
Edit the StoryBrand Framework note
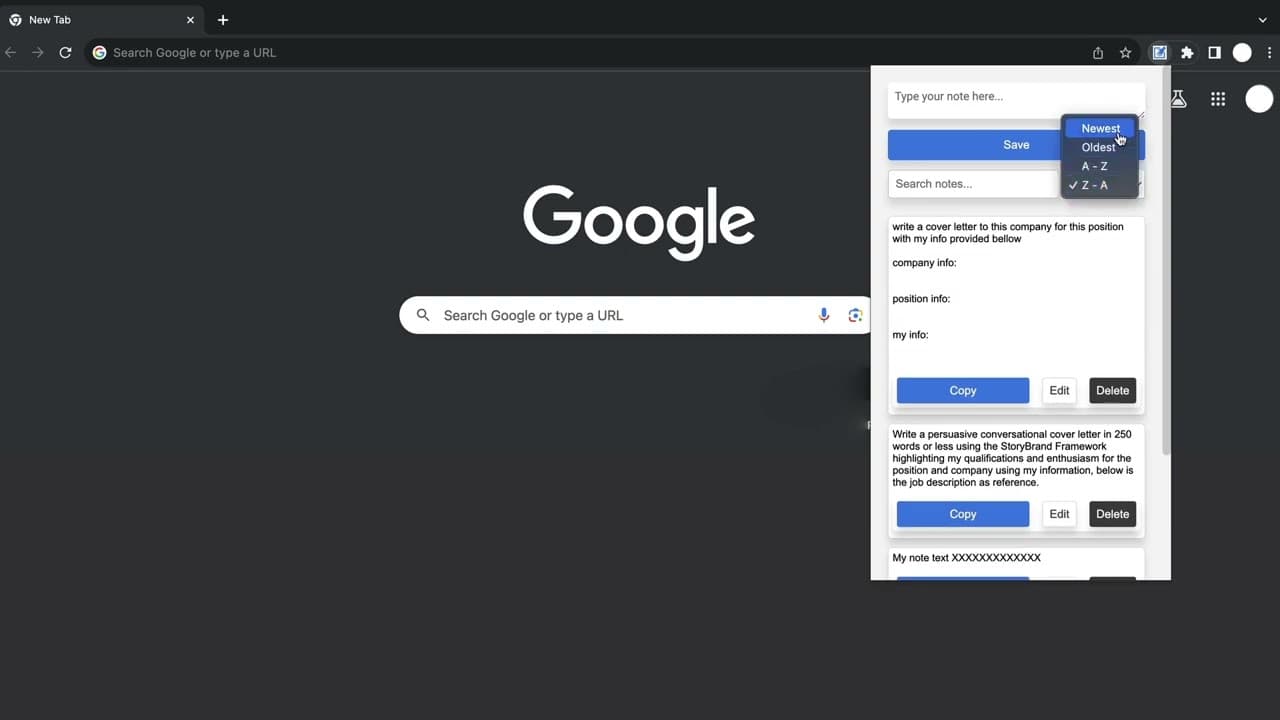click(x=1059, y=514)
